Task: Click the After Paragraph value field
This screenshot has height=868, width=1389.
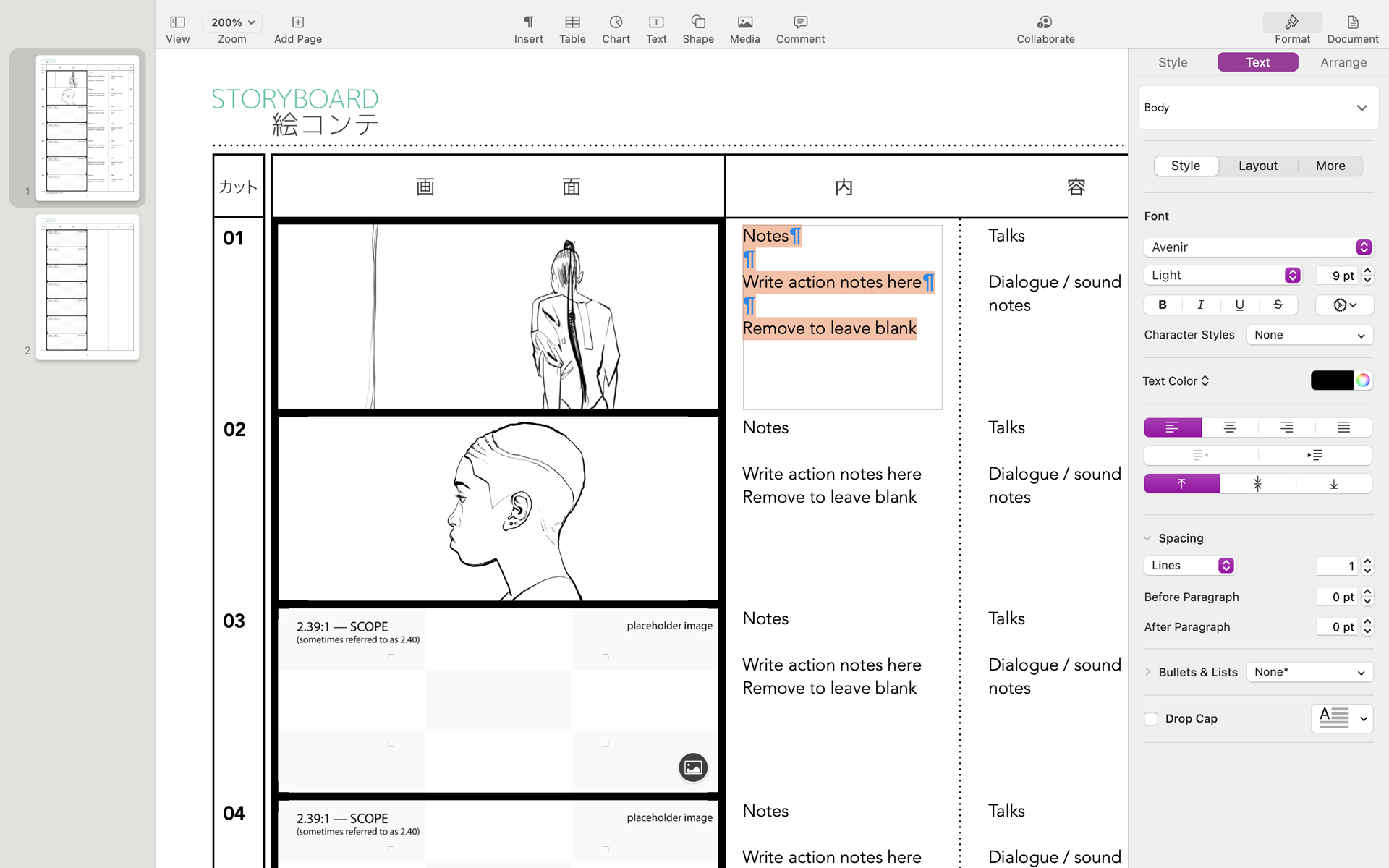Action: [1338, 627]
